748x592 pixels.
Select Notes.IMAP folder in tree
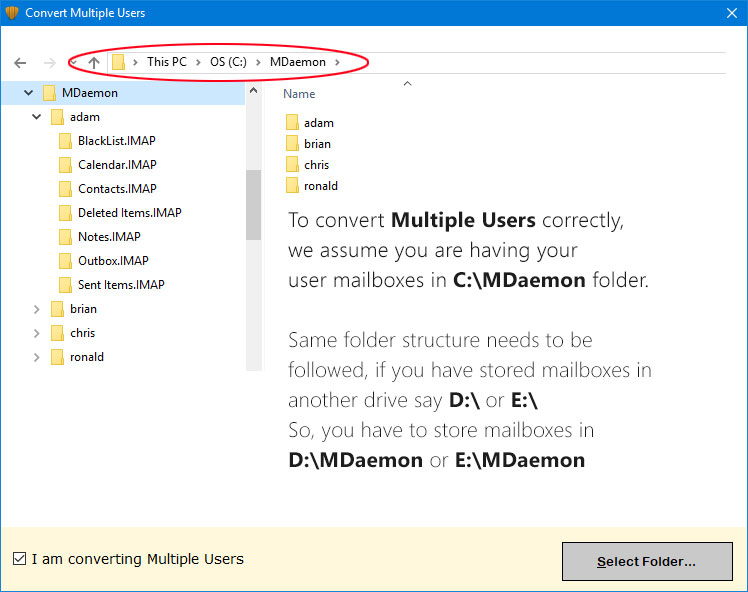(x=109, y=237)
